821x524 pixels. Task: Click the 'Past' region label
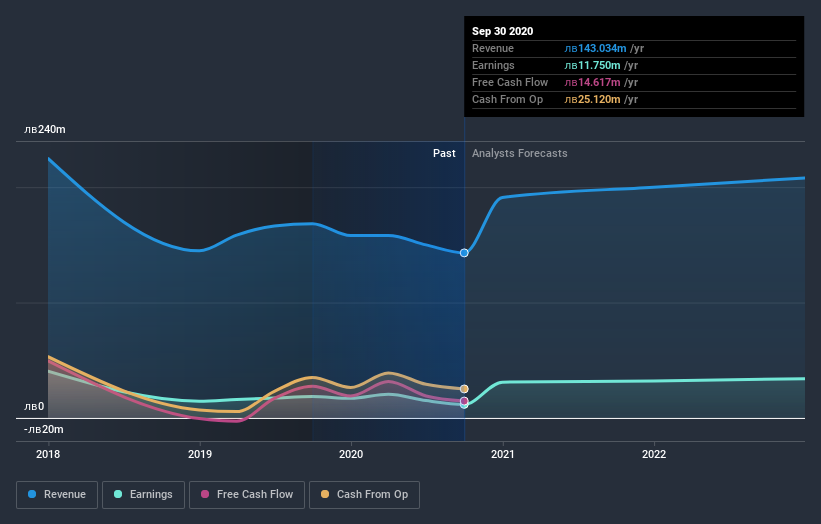pyautogui.click(x=444, y=153)
